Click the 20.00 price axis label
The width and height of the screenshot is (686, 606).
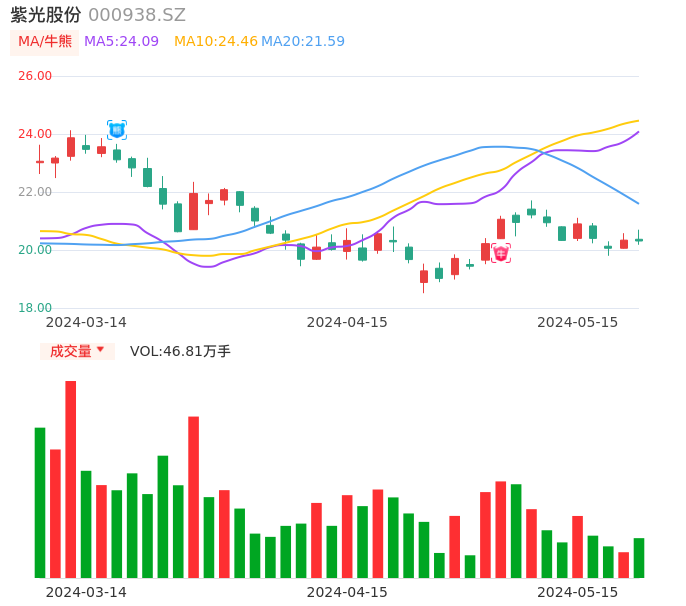point(35,250)
